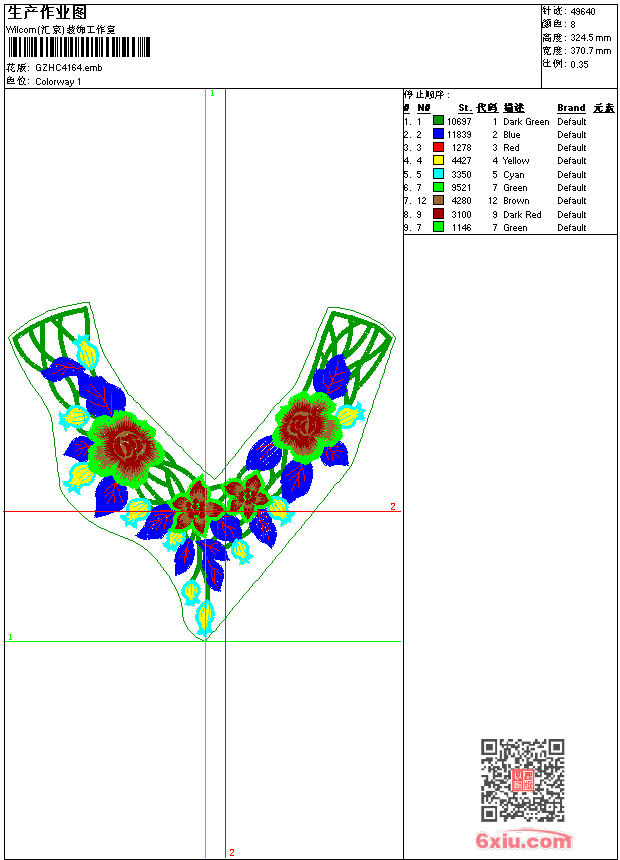Click the barcode under the studio name
The height and width of the screenshot is (860, 620).
79,47
